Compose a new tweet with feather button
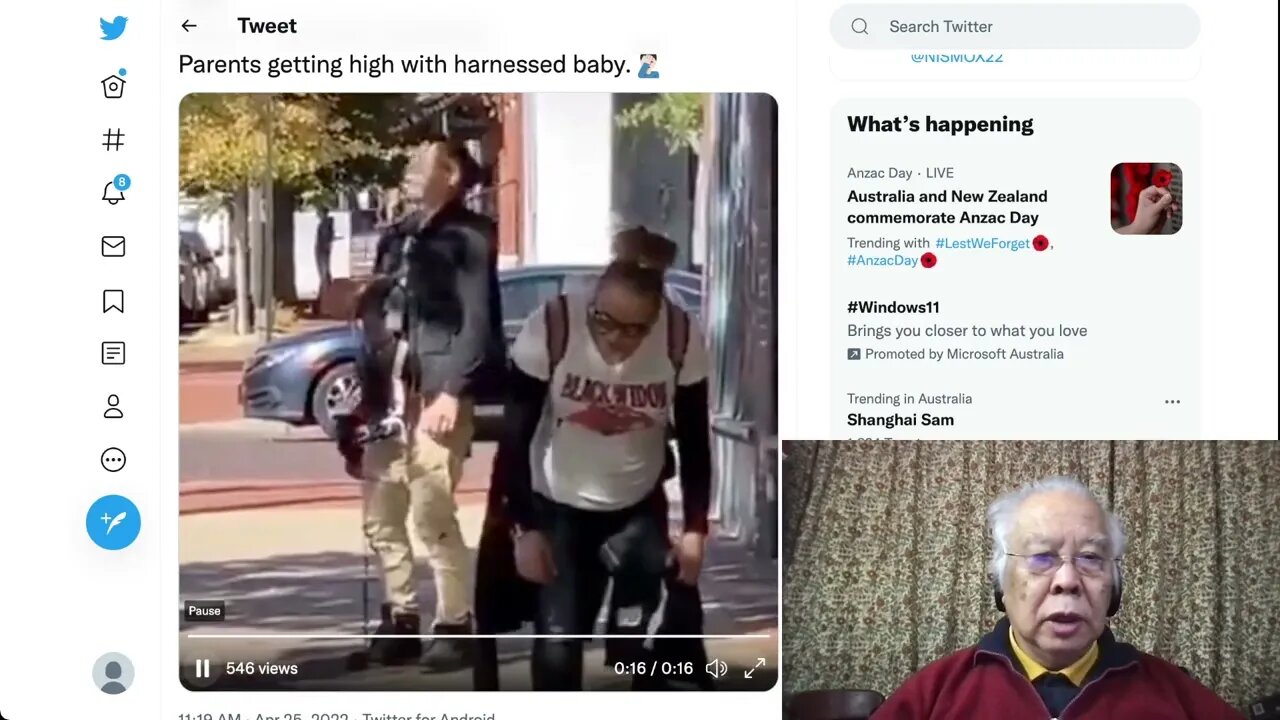This screenshot has height=720, width=1280. [x=113, y=522]
